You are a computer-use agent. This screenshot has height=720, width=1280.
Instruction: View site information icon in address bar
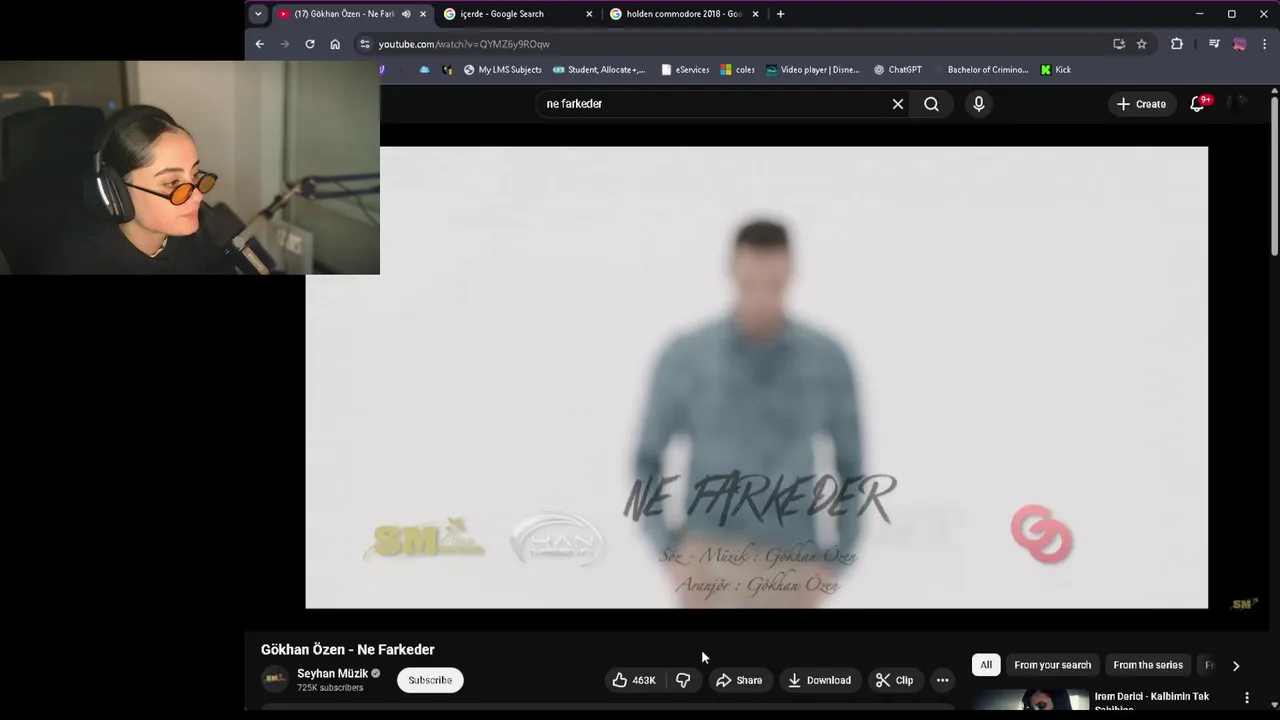[x=365, y=44]
